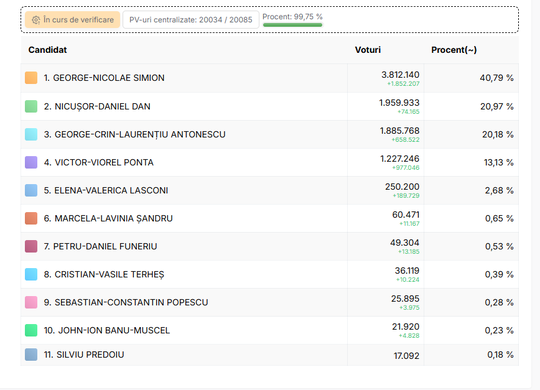This screenshot has height=390, width=540.
Task: Select the blue swatch for Elena-Valerica Lasconi
Action: coord(31,190)
